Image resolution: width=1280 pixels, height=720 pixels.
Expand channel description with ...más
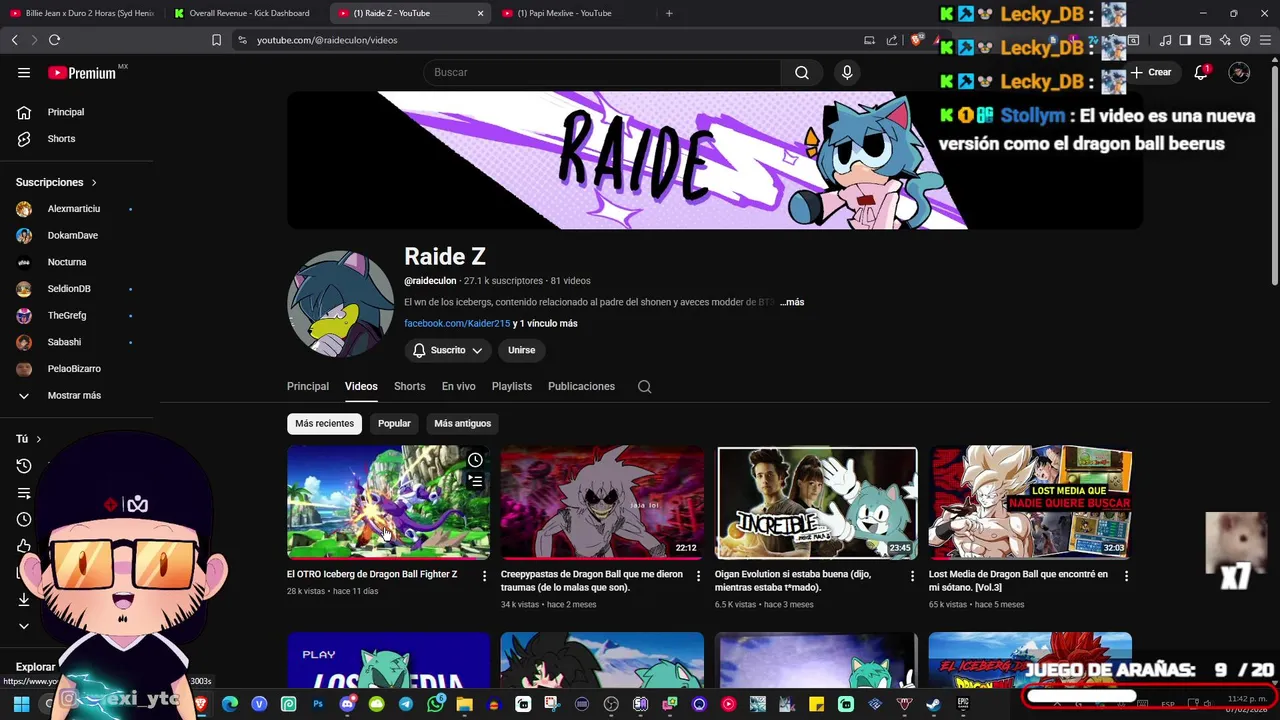click(x=792, y=302)
